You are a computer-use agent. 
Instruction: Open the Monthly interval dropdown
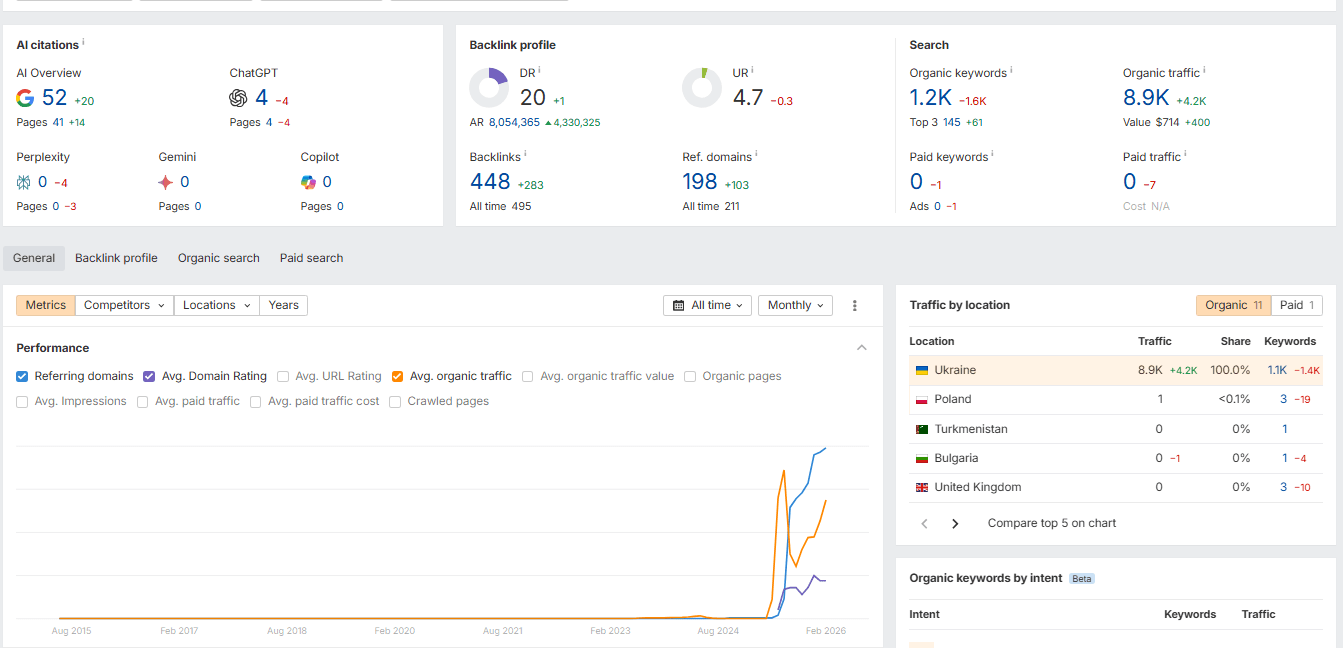[x=795, y=305]
